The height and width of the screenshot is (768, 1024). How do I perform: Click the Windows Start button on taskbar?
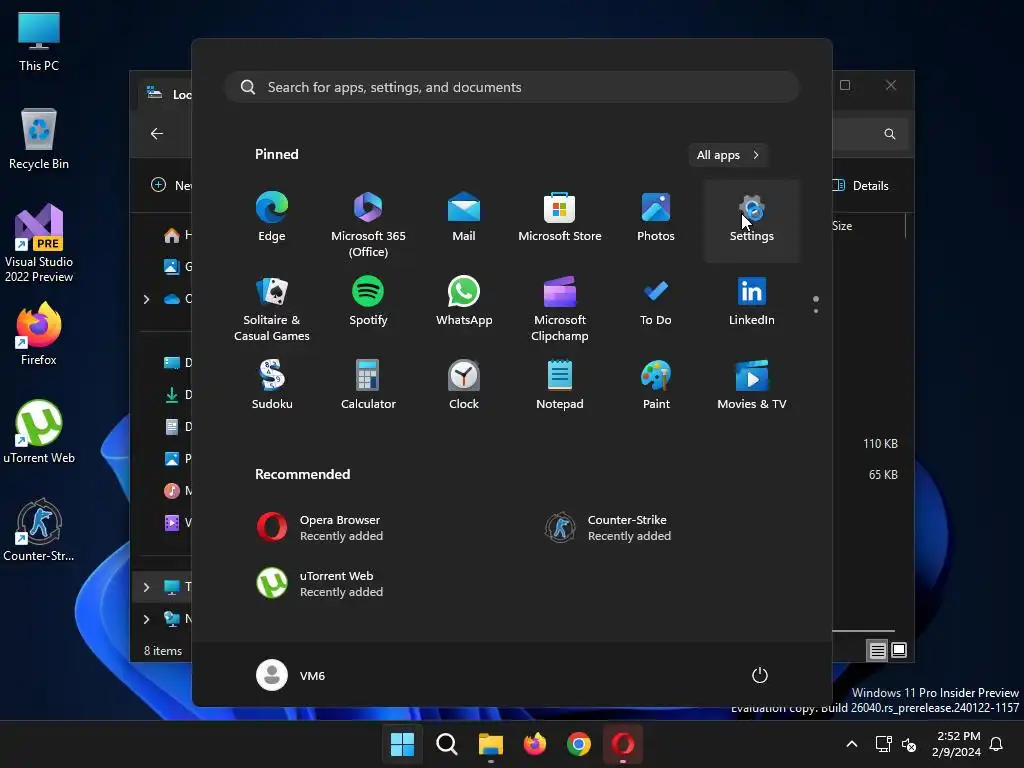402,744
